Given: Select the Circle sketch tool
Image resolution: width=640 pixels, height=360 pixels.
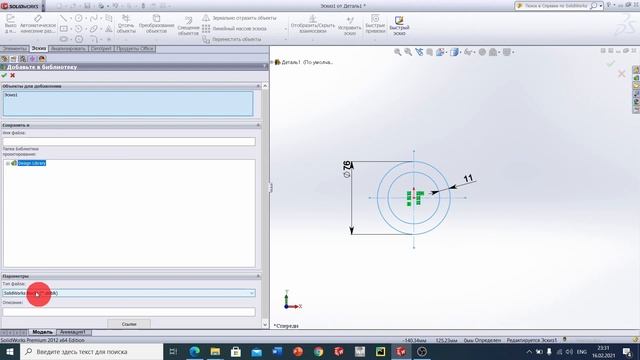Looking at the screenshot, I should [78, 18].
